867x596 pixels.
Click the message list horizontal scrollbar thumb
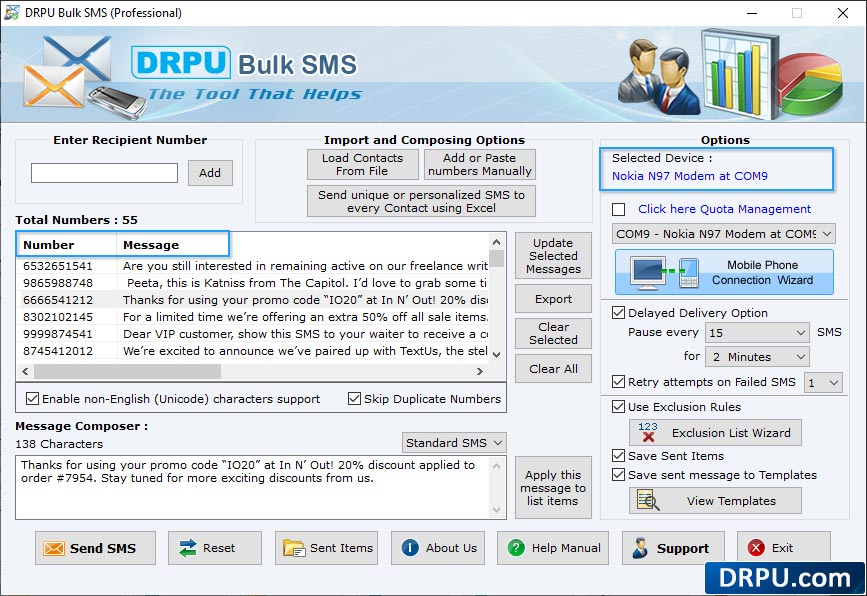(x=128, y=372)
